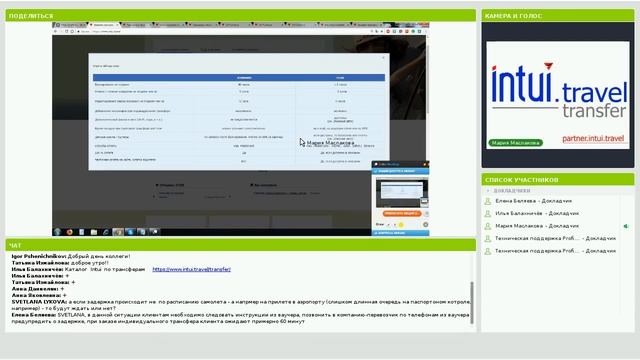Click Анна Даниелян's plus message
Screen dimensions: 640x360
coord(38,289)
